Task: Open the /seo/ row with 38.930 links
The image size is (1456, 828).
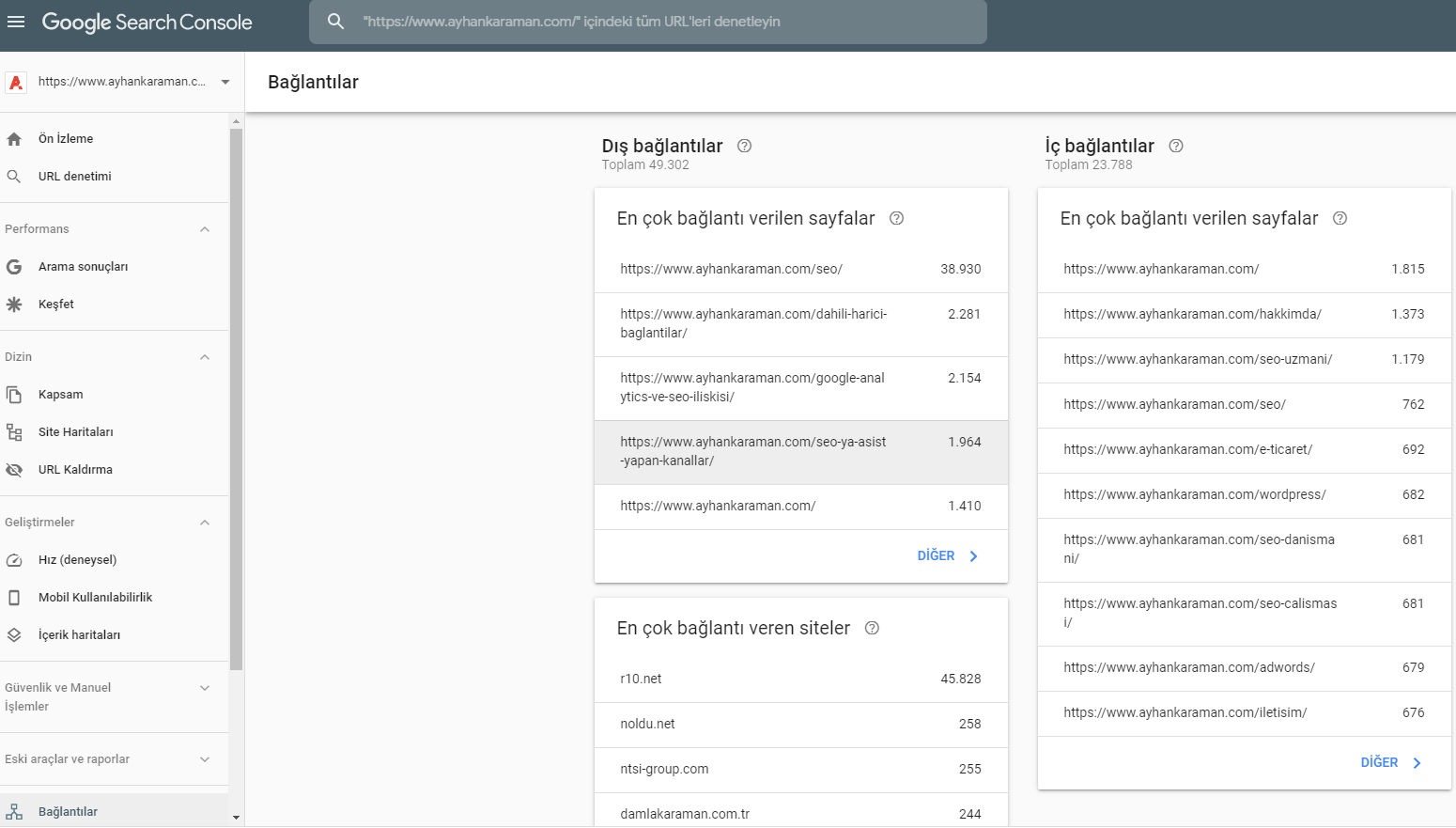Action: pyautogui.click(x=801, y=270)
